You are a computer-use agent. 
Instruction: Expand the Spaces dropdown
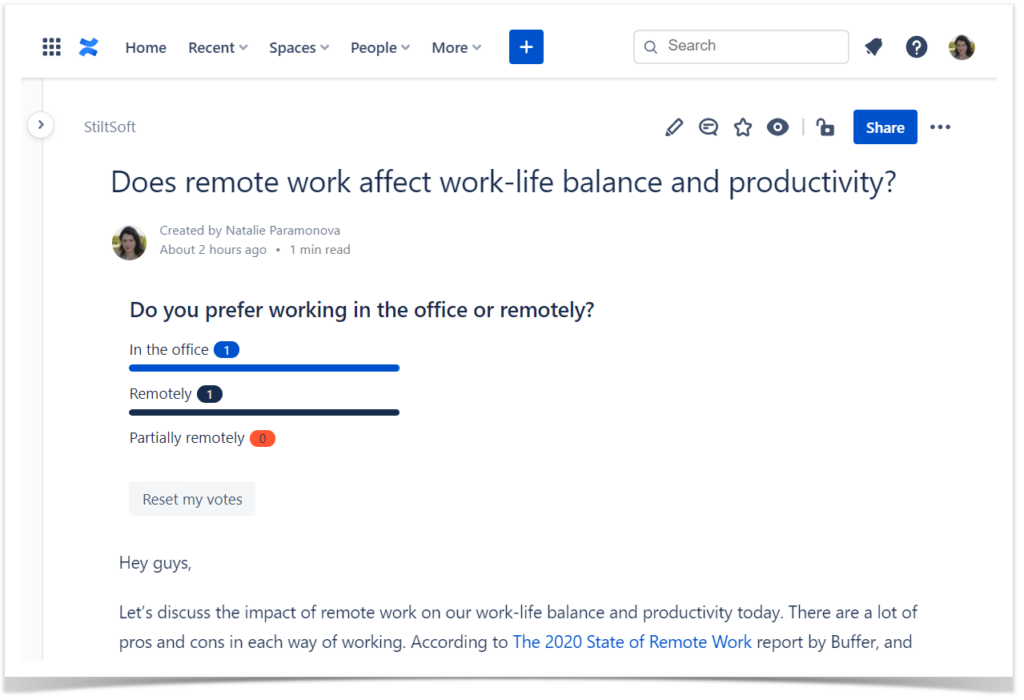click(x=298, y=47)
